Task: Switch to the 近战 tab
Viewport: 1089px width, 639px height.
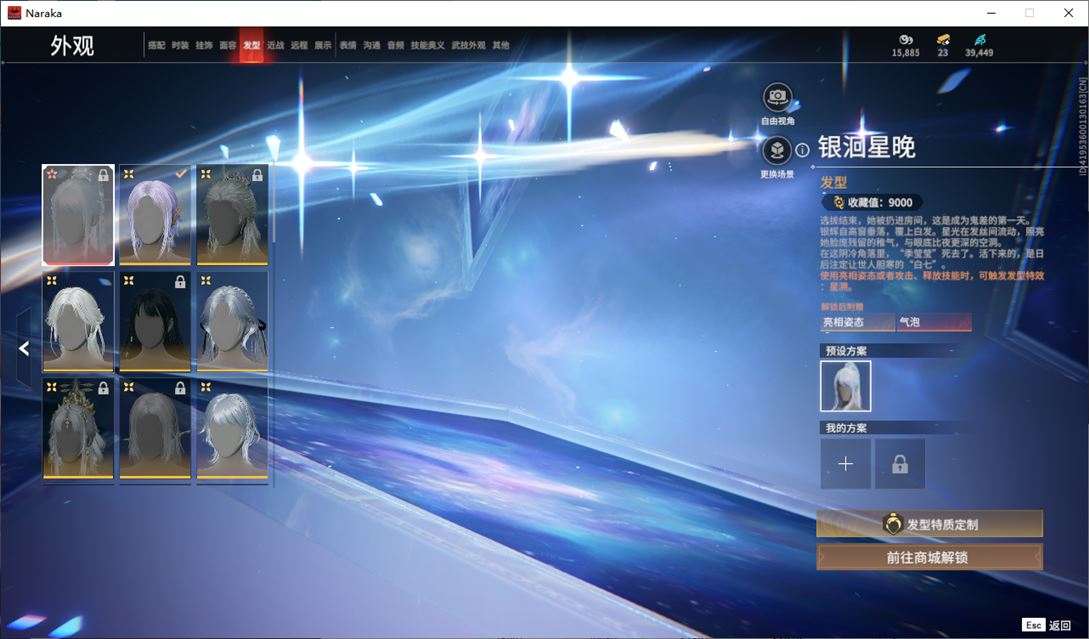Action: tap(276, 45)
